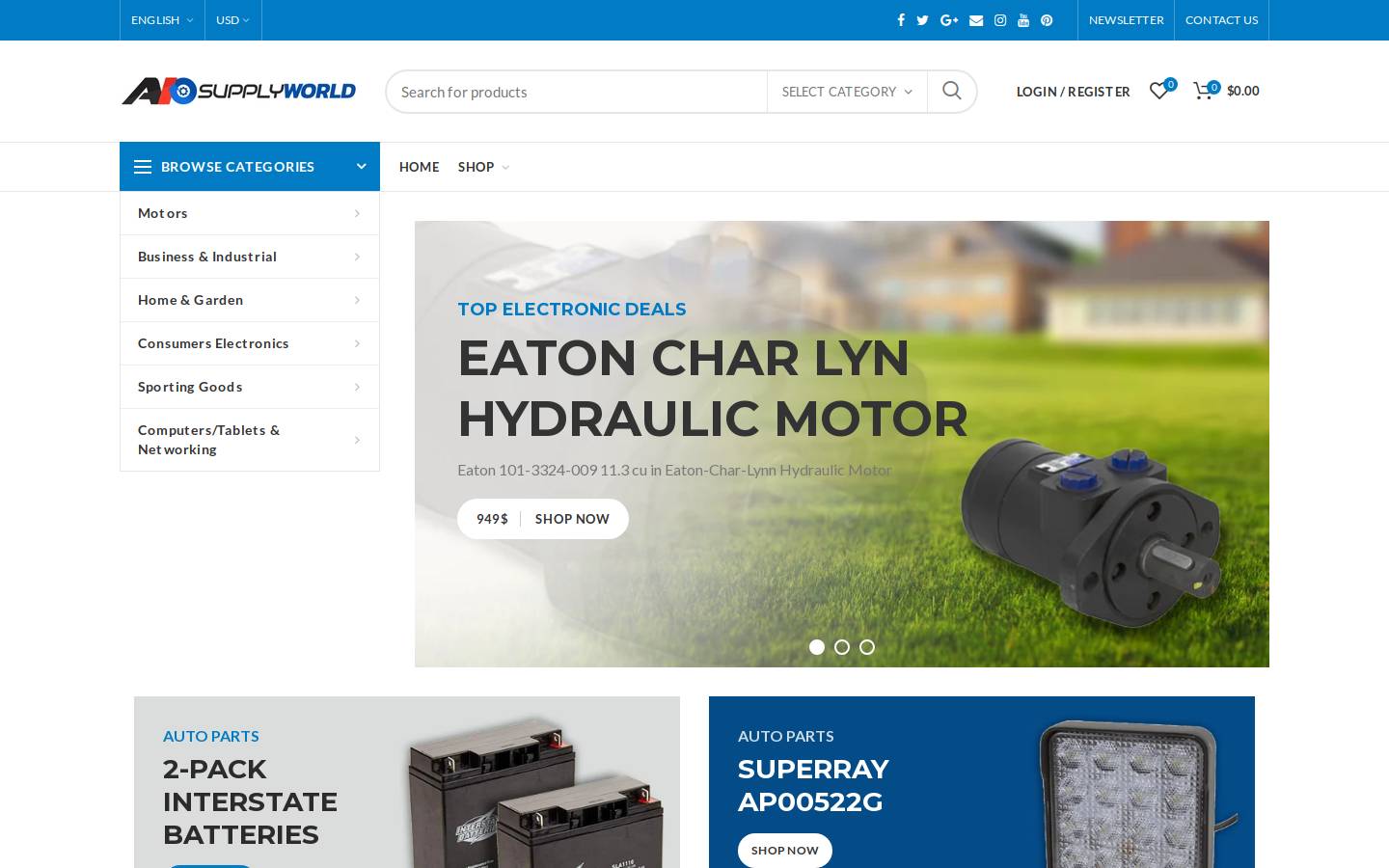This screenshot has width=1389, height=868.
Task: Click the hamburger icon in Browse Categories
Action: click(143, 167)
